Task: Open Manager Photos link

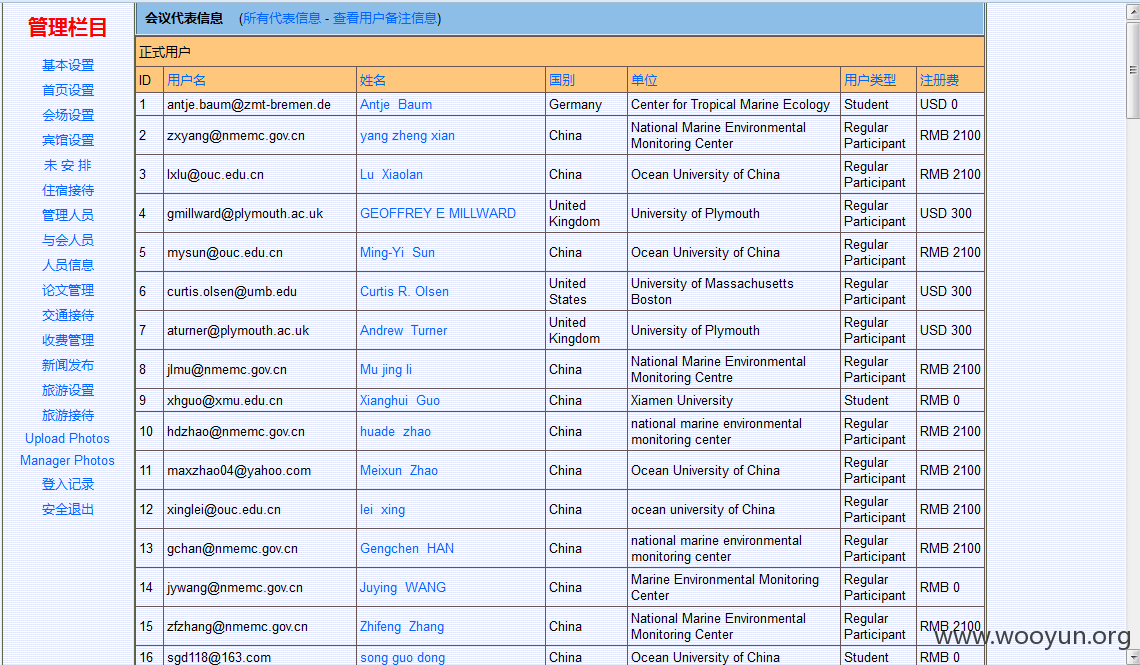Action: [68, 460]
